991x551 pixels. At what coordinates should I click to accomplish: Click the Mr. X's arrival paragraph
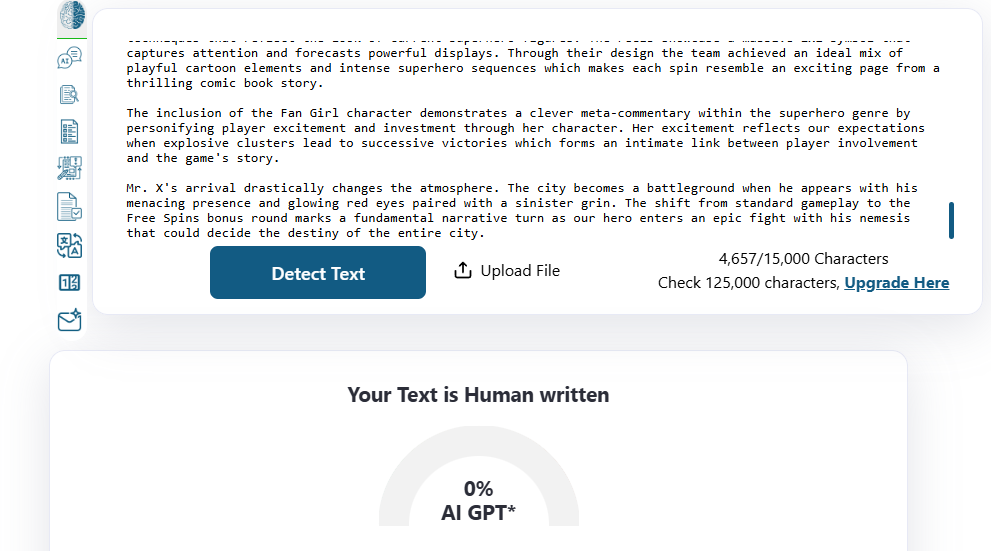tap(521, 210)
